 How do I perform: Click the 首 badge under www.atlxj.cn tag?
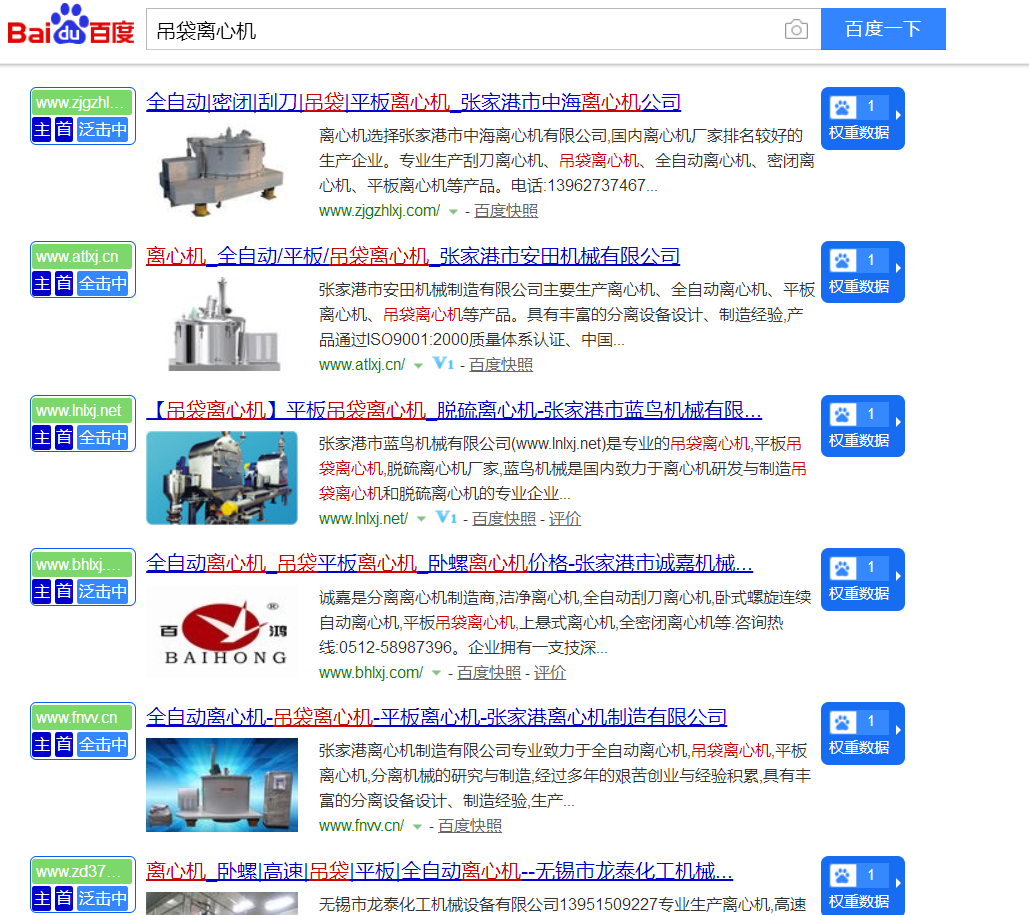(64, 284)
